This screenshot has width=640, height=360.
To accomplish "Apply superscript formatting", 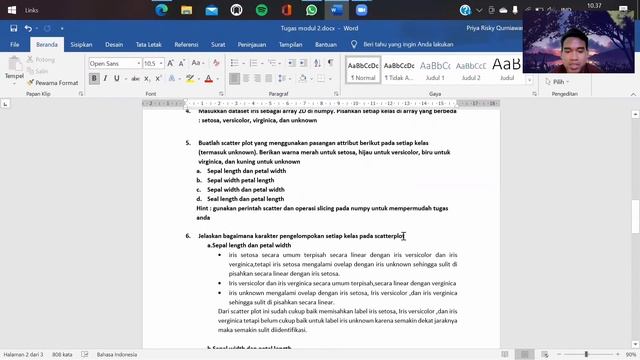I will tap(158, 78).
